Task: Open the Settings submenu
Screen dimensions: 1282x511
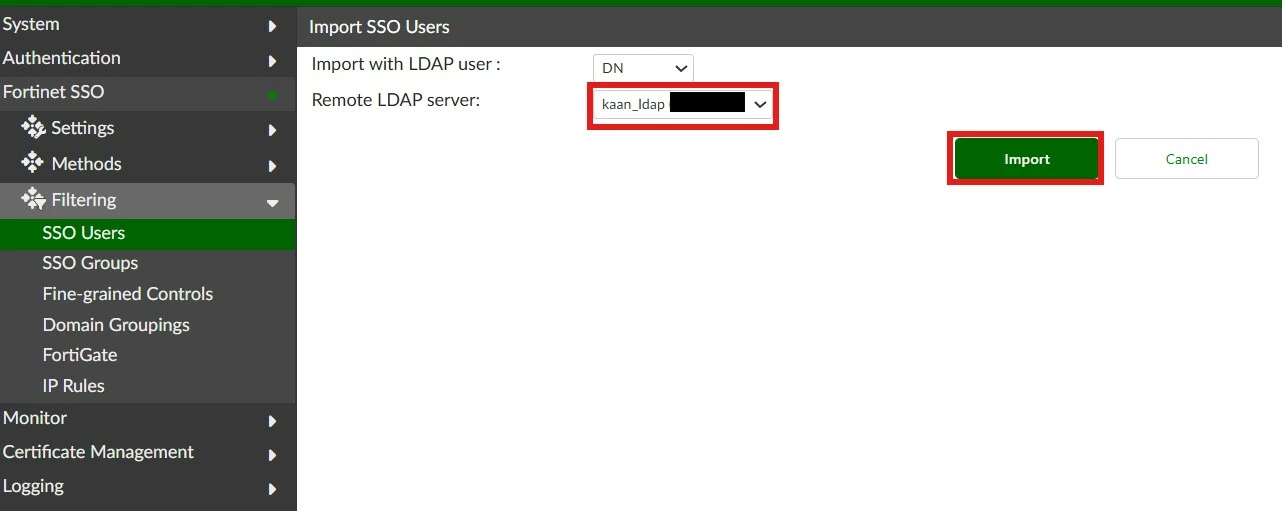Action: pos(148,128)
